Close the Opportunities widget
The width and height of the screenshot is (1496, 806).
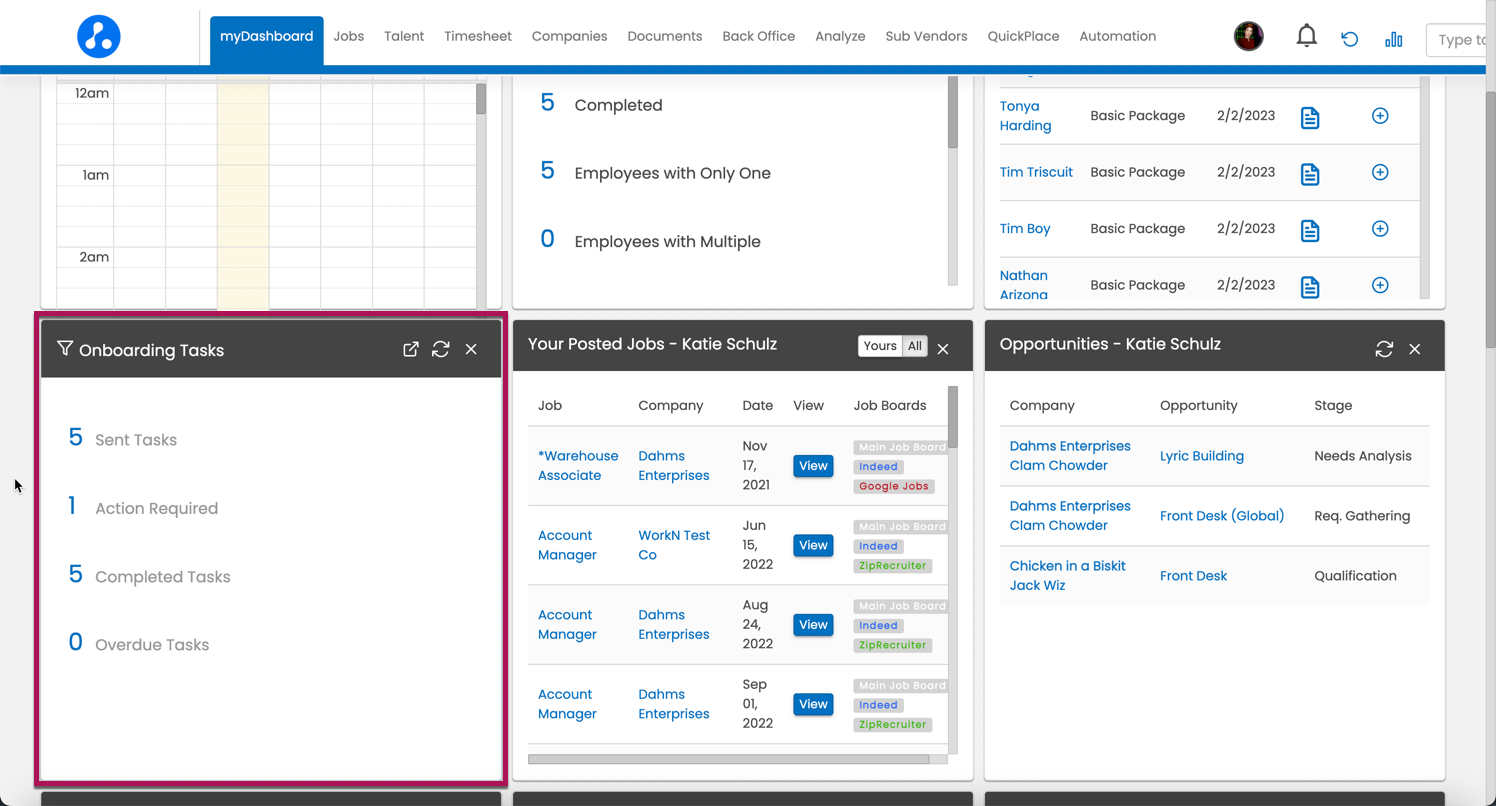[1415, 349]
